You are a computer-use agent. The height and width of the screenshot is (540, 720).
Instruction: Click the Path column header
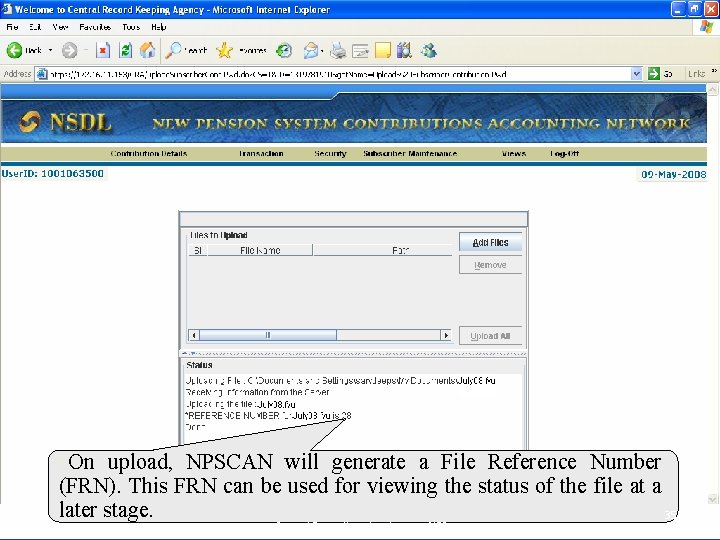(382, 250)
